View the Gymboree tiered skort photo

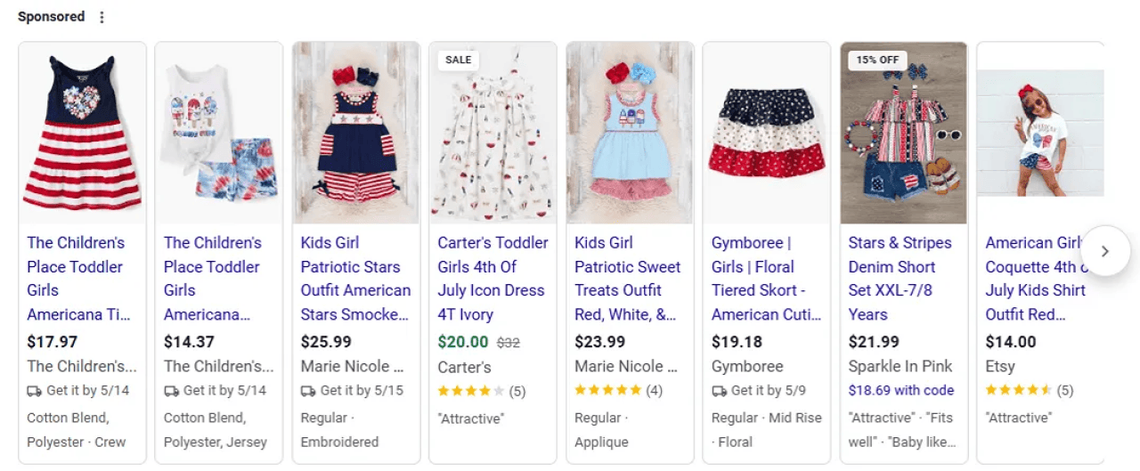tap(766, 132)
